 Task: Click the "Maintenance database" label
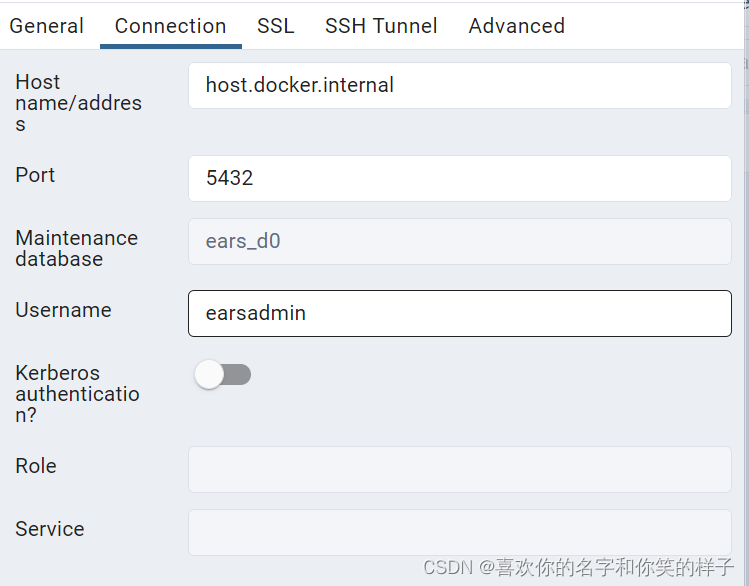click(76, 248)
